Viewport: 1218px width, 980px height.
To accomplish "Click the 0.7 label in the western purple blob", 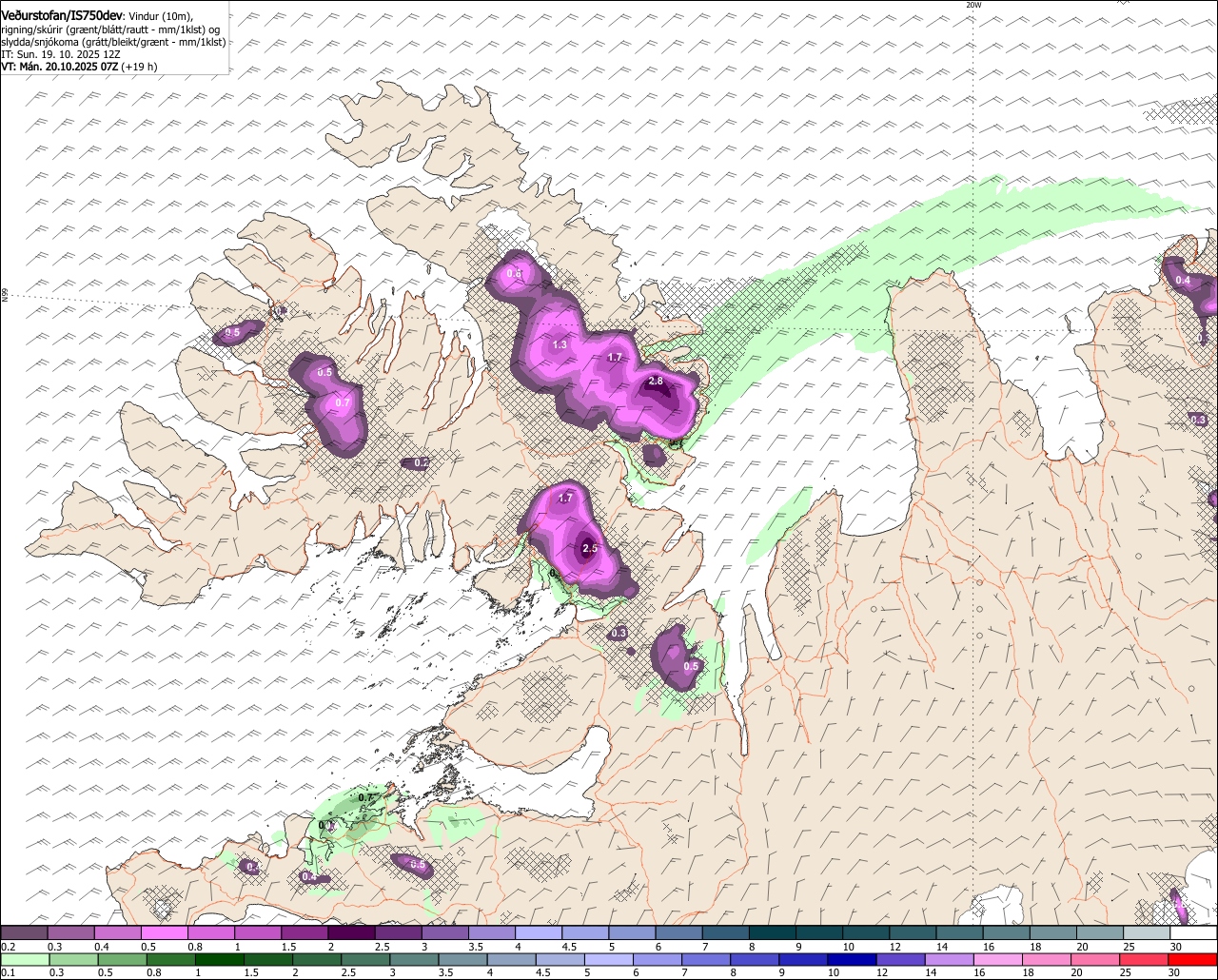I will [x=344, y=402].
